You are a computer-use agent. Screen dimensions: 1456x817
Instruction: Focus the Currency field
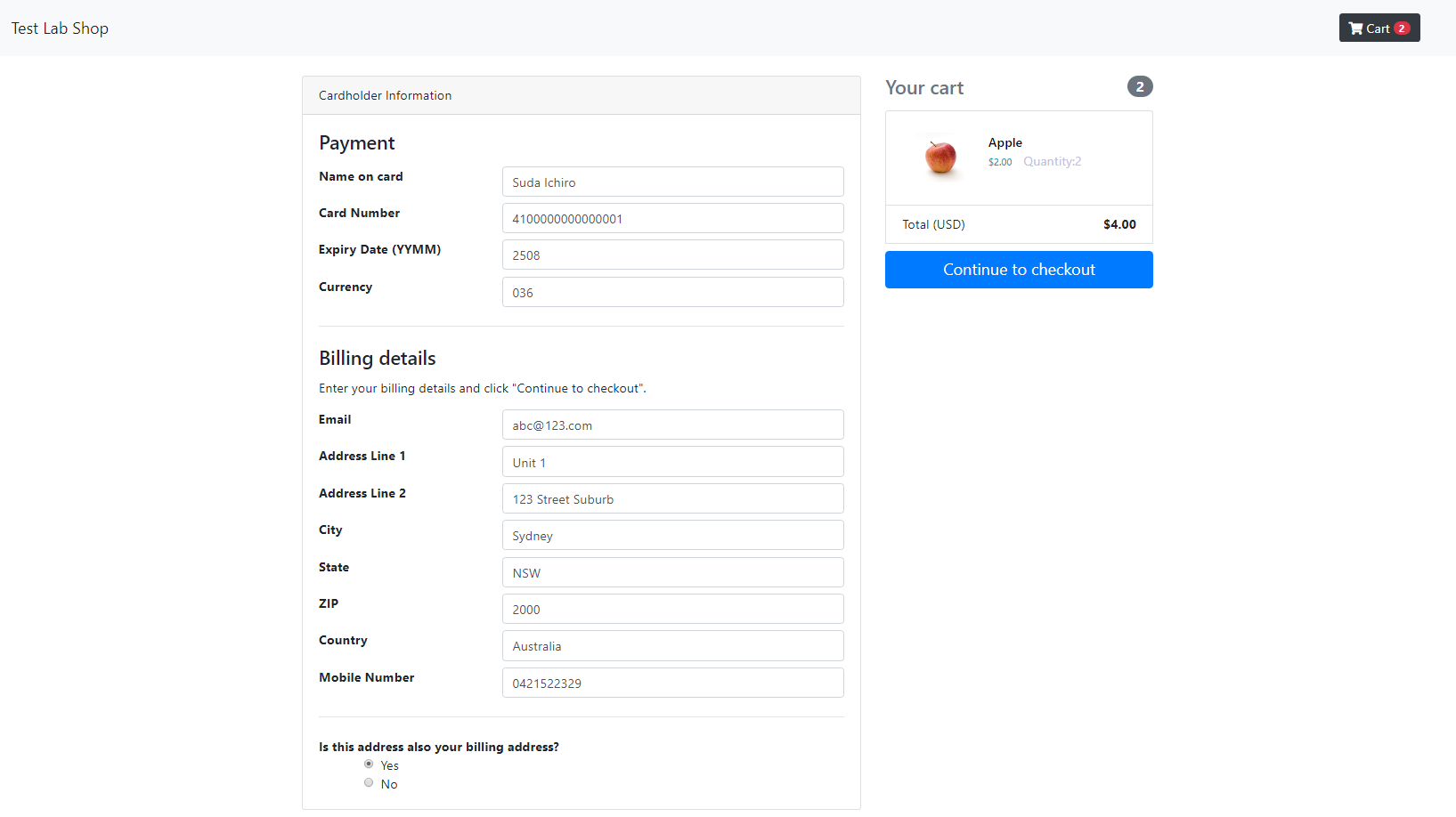tap(672, 292)
